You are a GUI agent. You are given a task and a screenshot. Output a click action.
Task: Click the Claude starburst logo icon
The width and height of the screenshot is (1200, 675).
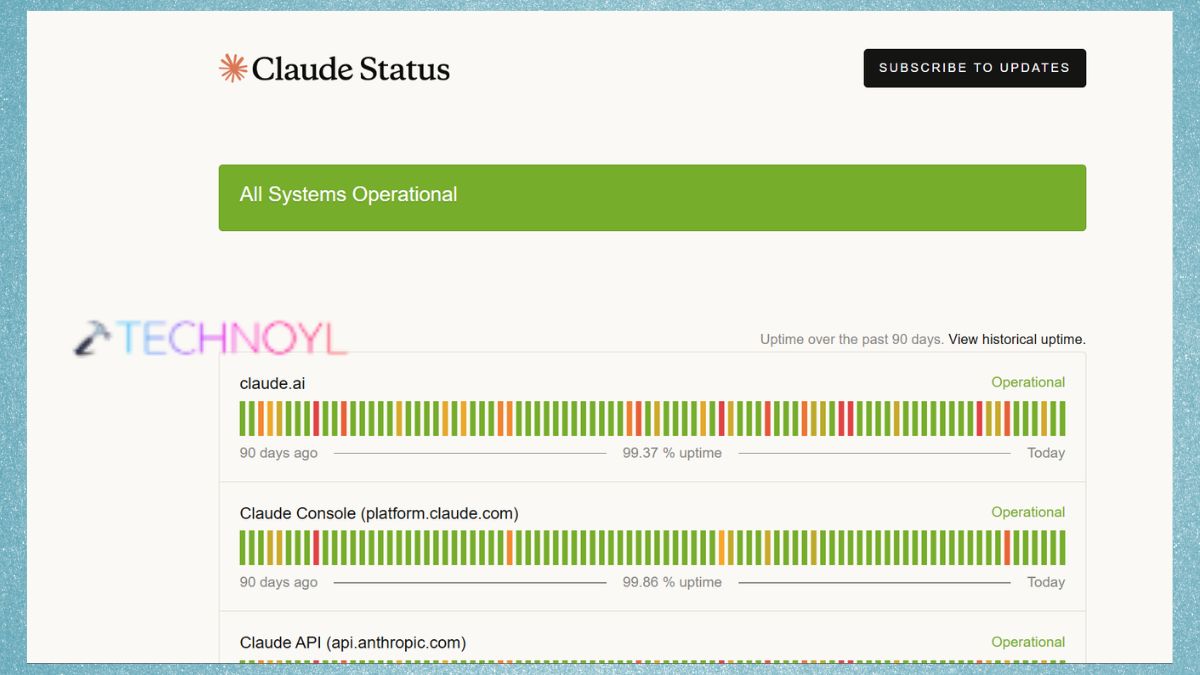click(x=233, y=68)
